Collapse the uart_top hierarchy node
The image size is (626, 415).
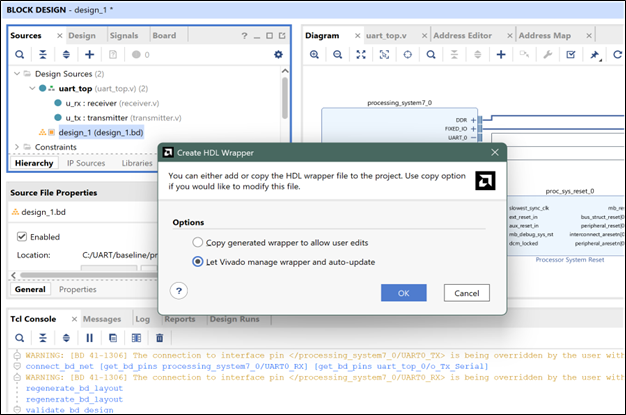click(32, 88)
